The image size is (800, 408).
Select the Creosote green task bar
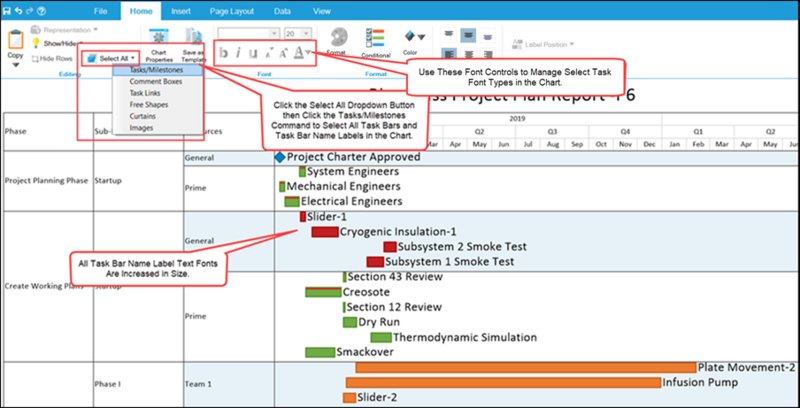click(x=323, y=292)
